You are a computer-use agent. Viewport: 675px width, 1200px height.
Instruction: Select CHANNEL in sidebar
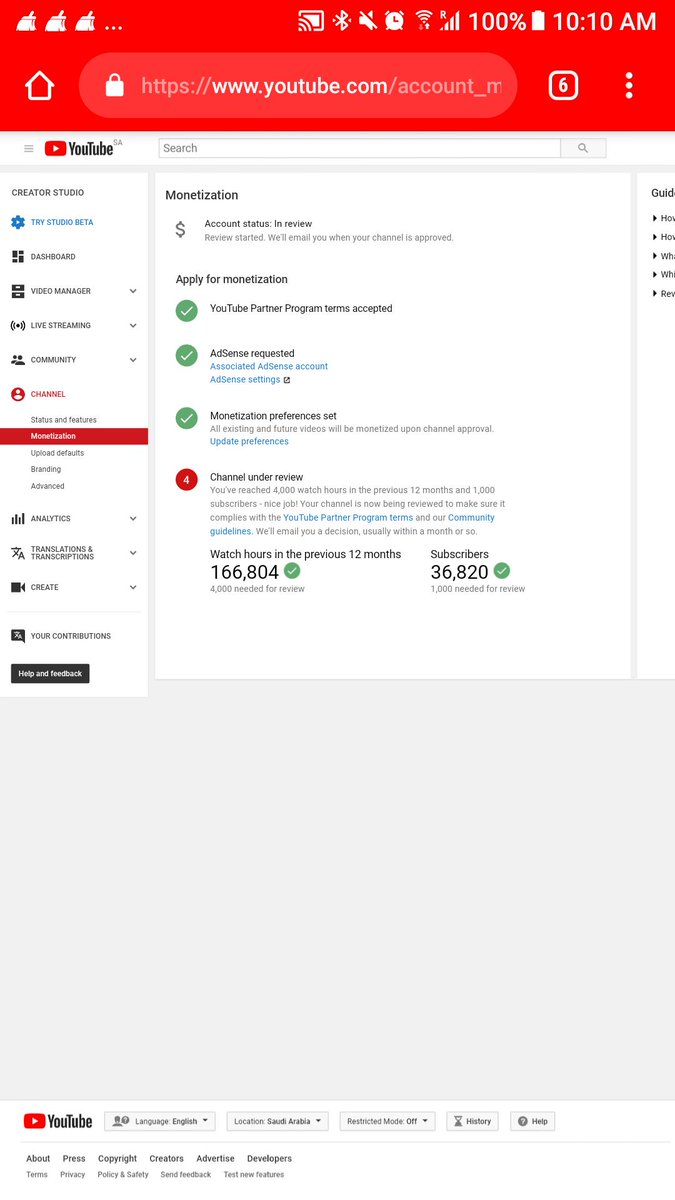pyautogui.click(x=48, y=394)
